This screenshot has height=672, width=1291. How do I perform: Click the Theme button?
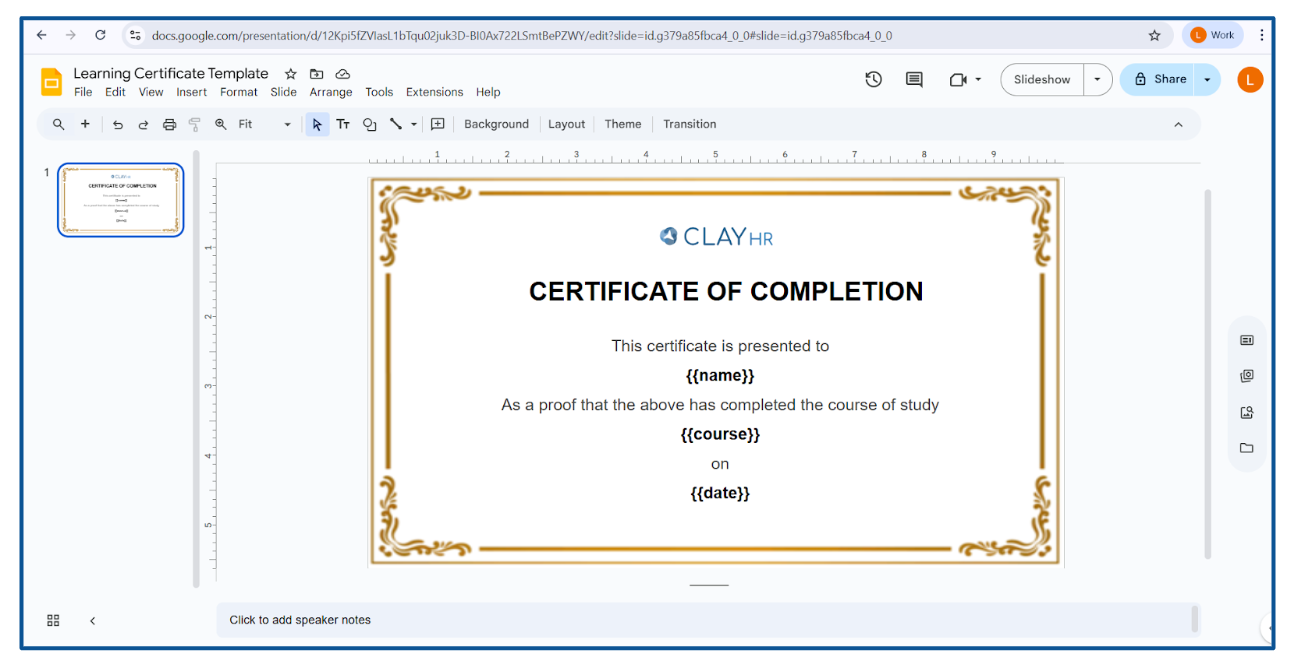[623, 124]
